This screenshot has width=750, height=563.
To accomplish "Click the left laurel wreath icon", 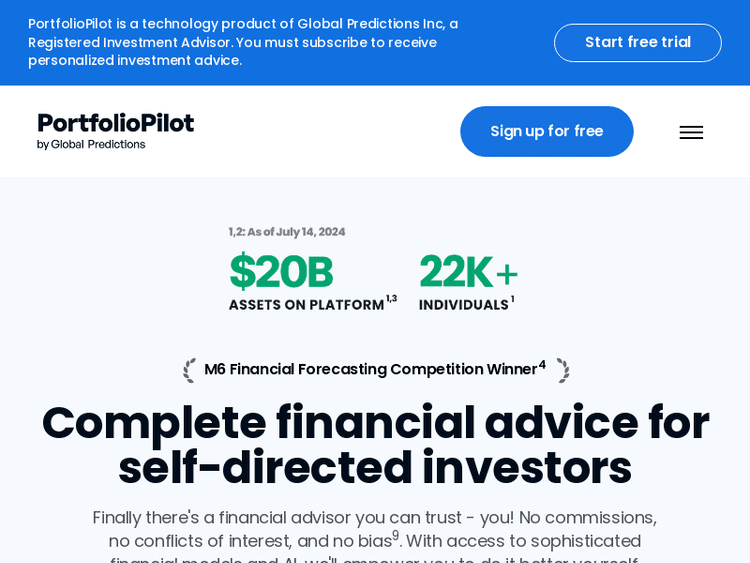I will [x=190, y=370].
